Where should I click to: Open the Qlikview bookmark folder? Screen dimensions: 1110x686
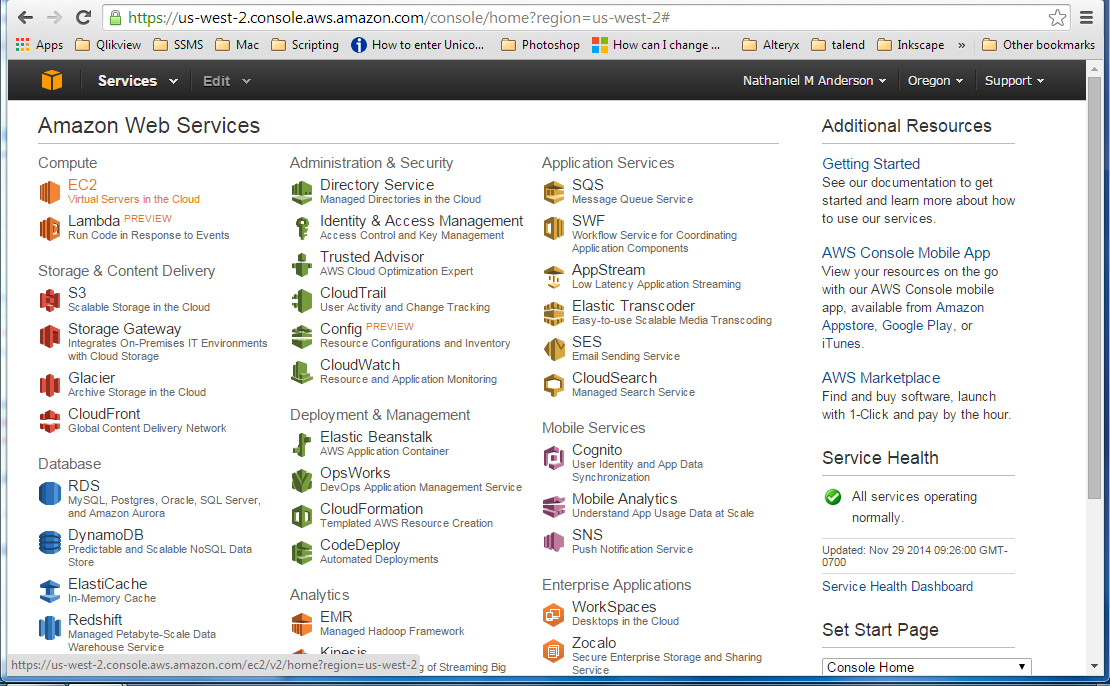pos(108,45)
